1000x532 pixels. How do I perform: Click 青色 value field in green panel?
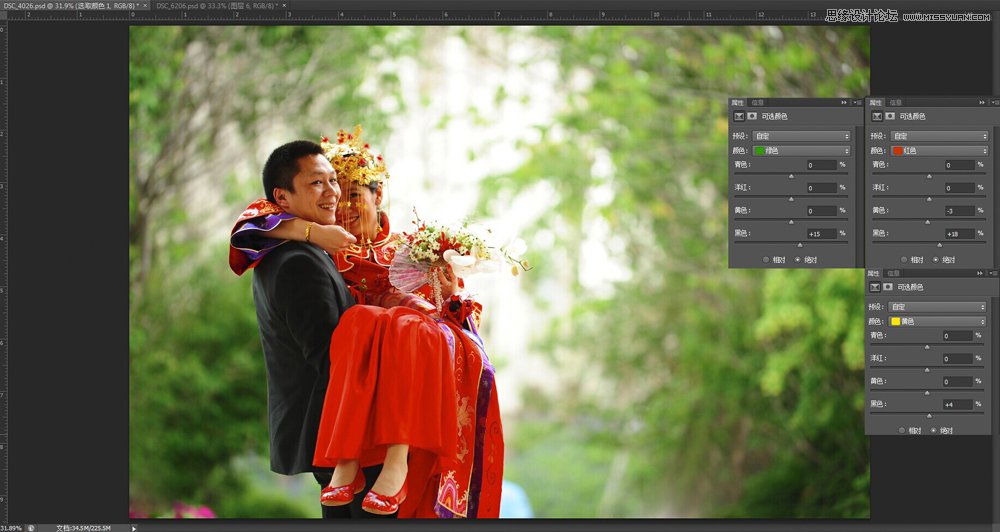(x=821, y=165)
